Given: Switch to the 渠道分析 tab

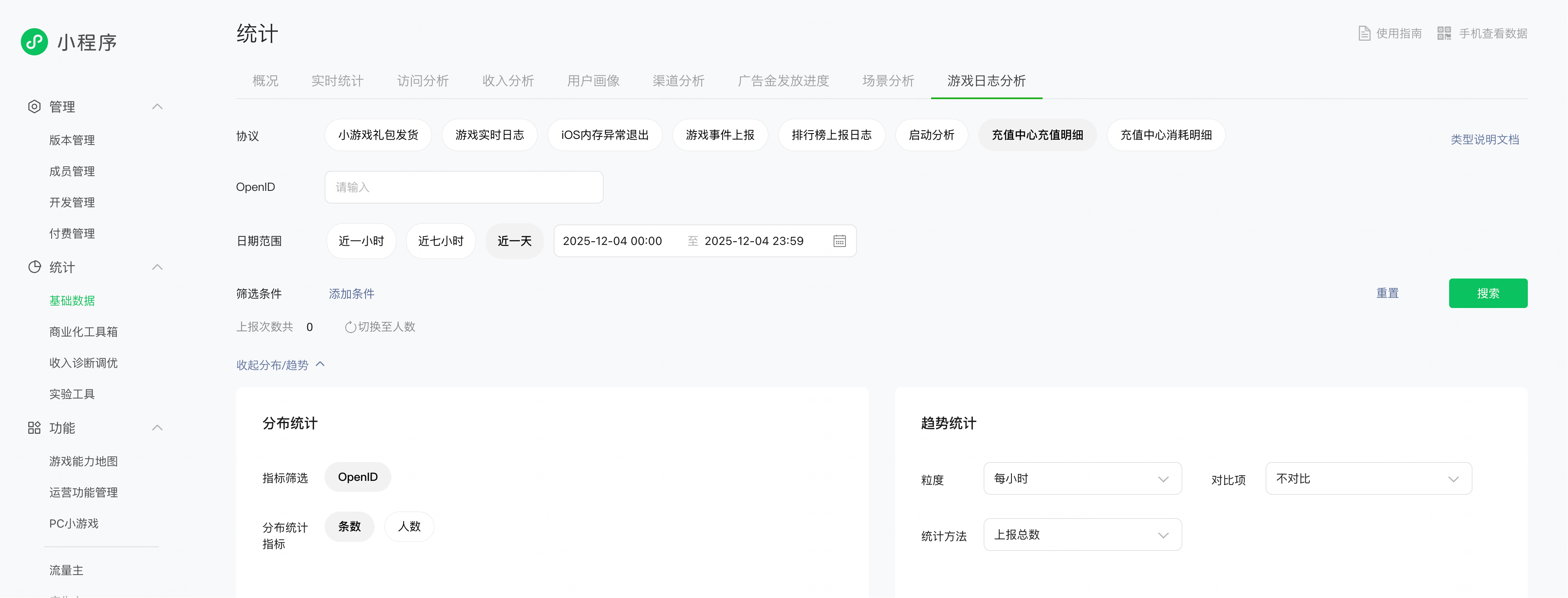Looking at the screenshot, I should (x=678, y=81).
